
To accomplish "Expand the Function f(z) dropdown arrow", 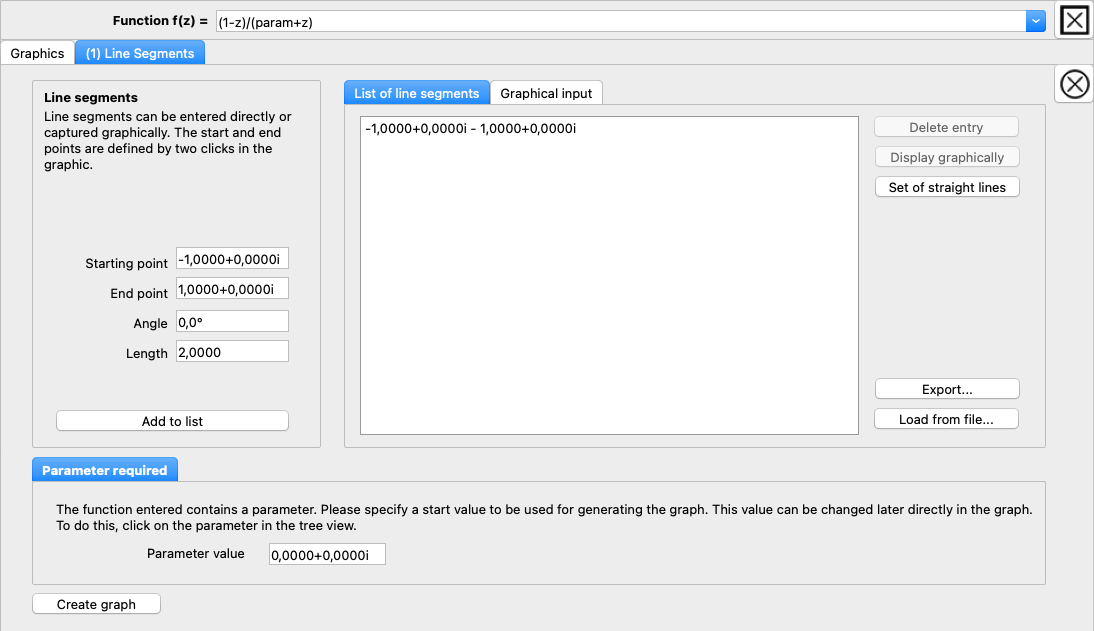I will (x=1035, y=21).
